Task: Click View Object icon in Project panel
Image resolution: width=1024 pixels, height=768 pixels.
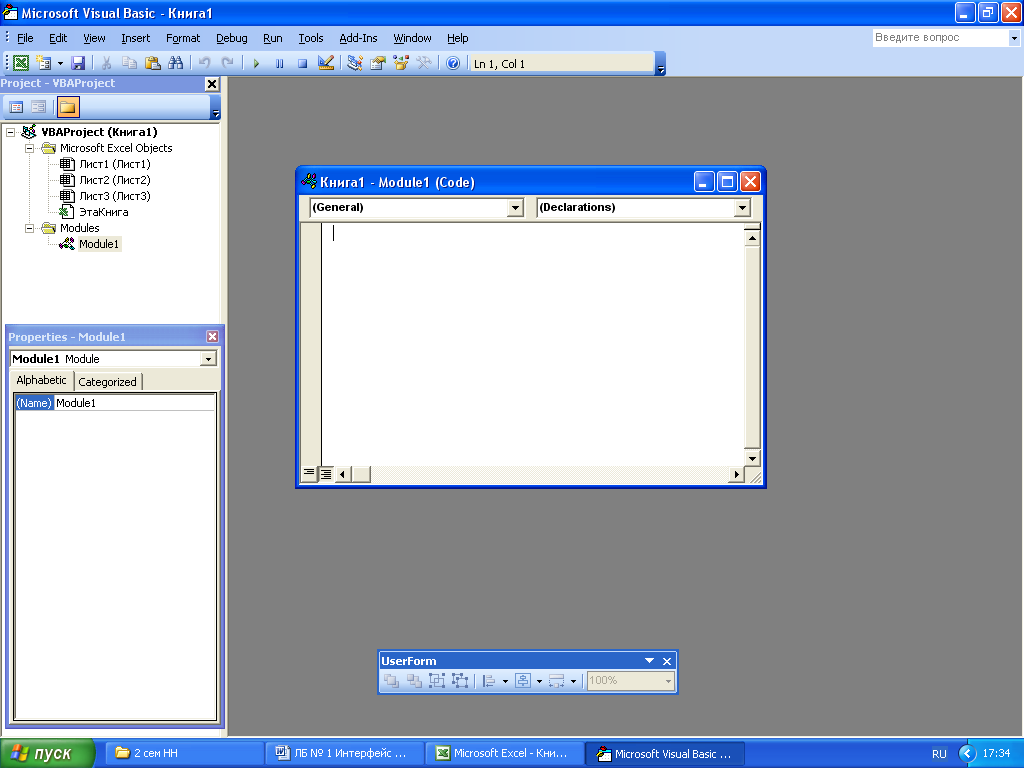Action: [x=39, y=106]
